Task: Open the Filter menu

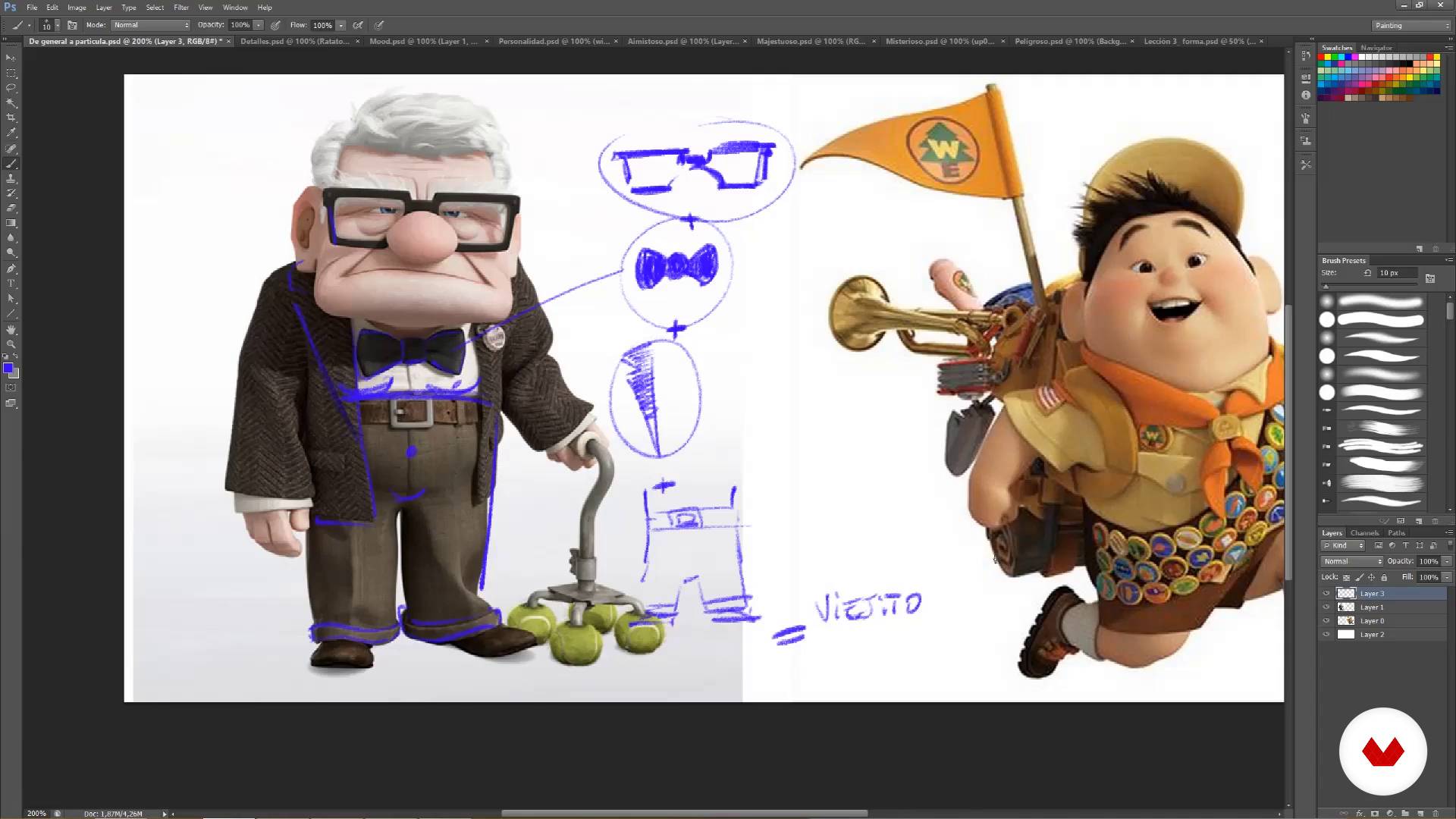Action: pyautogui.click(x=180, y=8)
